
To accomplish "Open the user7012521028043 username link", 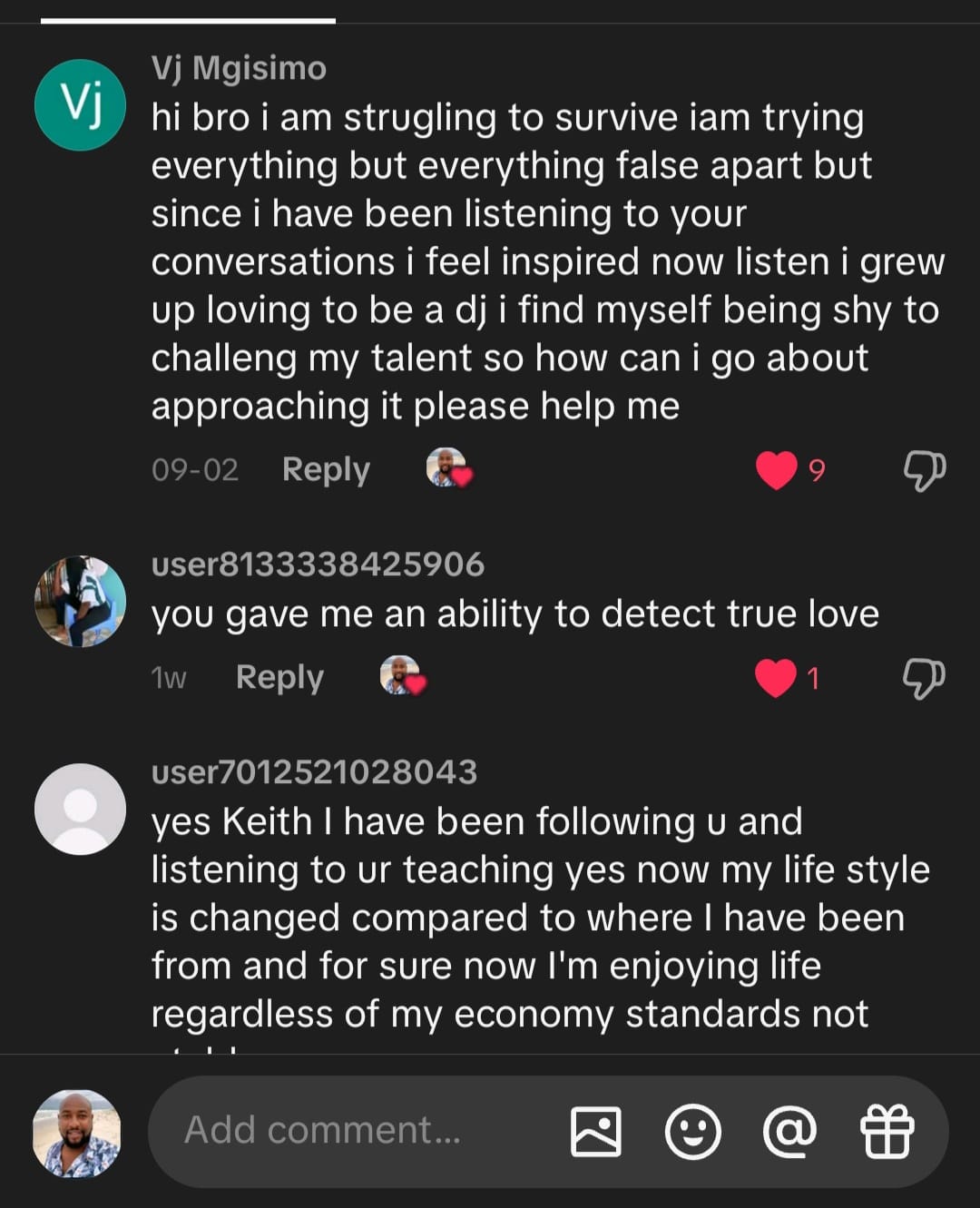I will (x=314, y=772).
